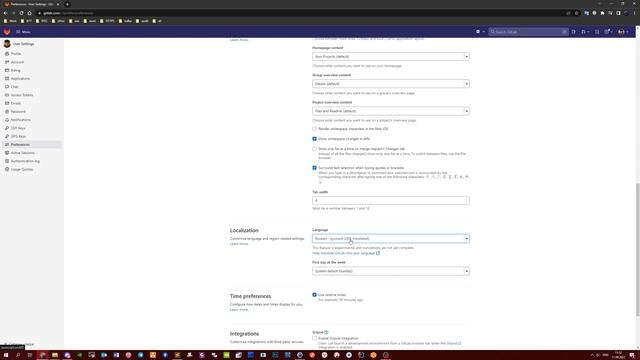
Task: Go to Account settings in sidebar
Action: (17, 62)
